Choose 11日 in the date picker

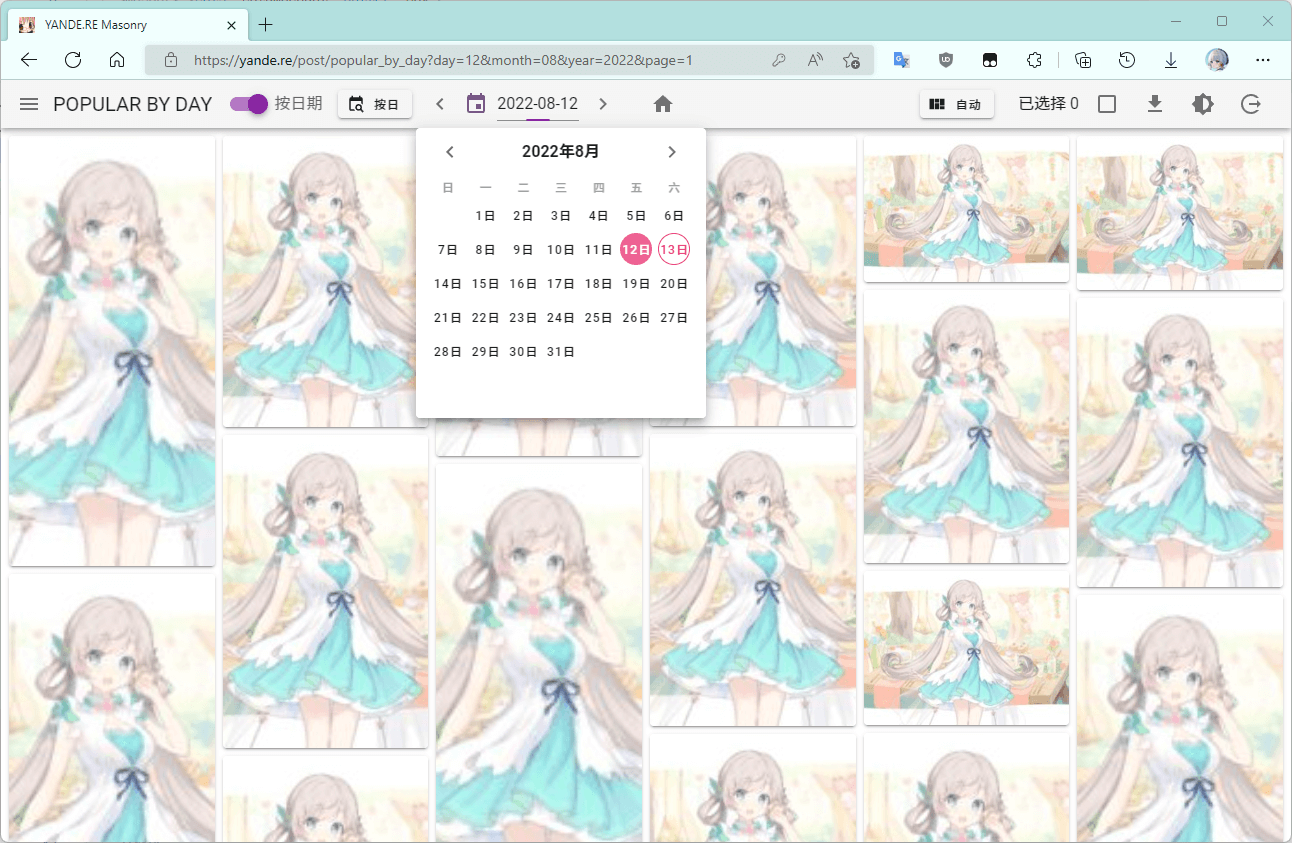coord(599,250)
